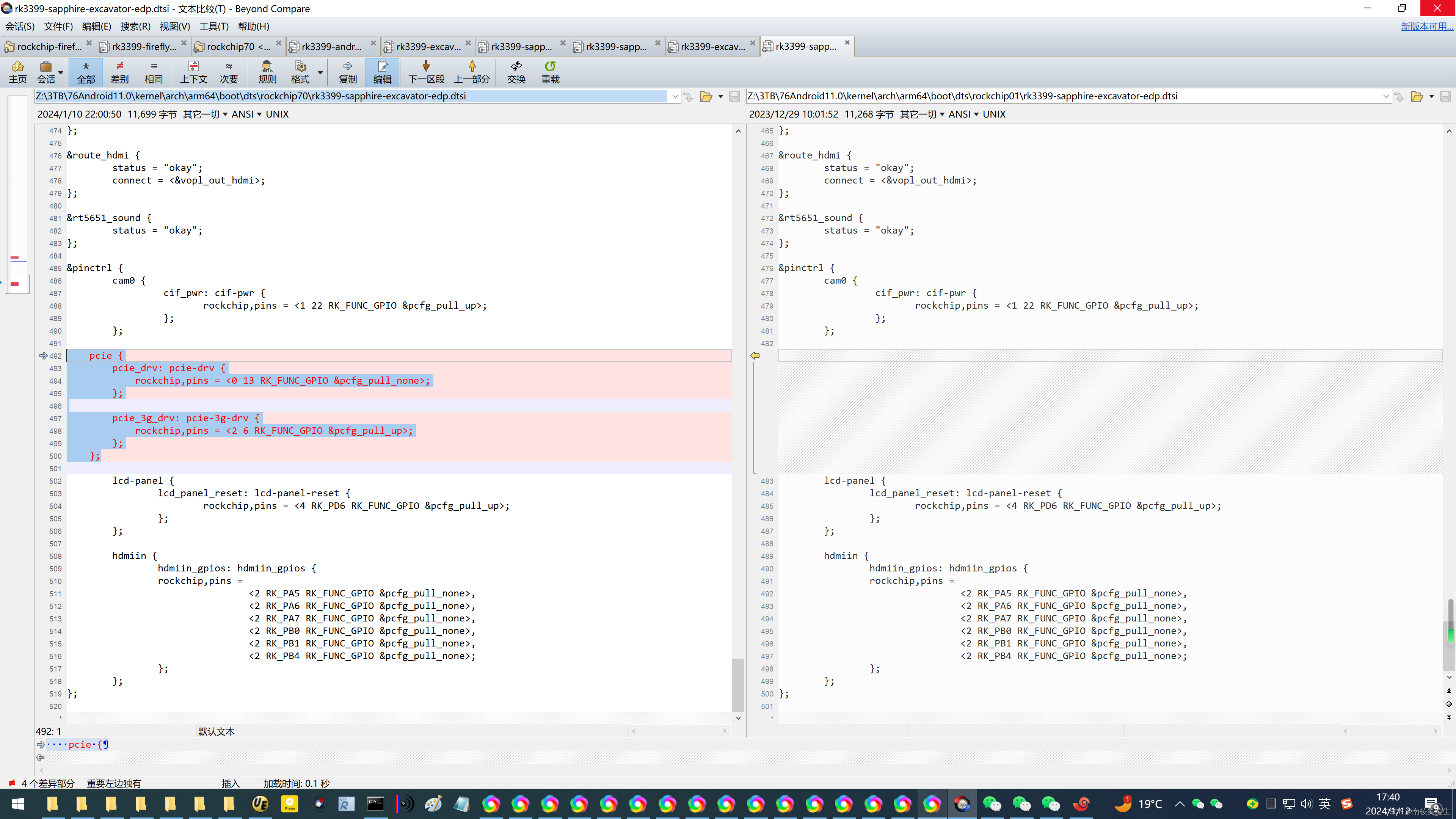Go to the Previous Part (上一部分)
The height and width of the screenshot is (819, 1456).
click(x=472, y=72)
